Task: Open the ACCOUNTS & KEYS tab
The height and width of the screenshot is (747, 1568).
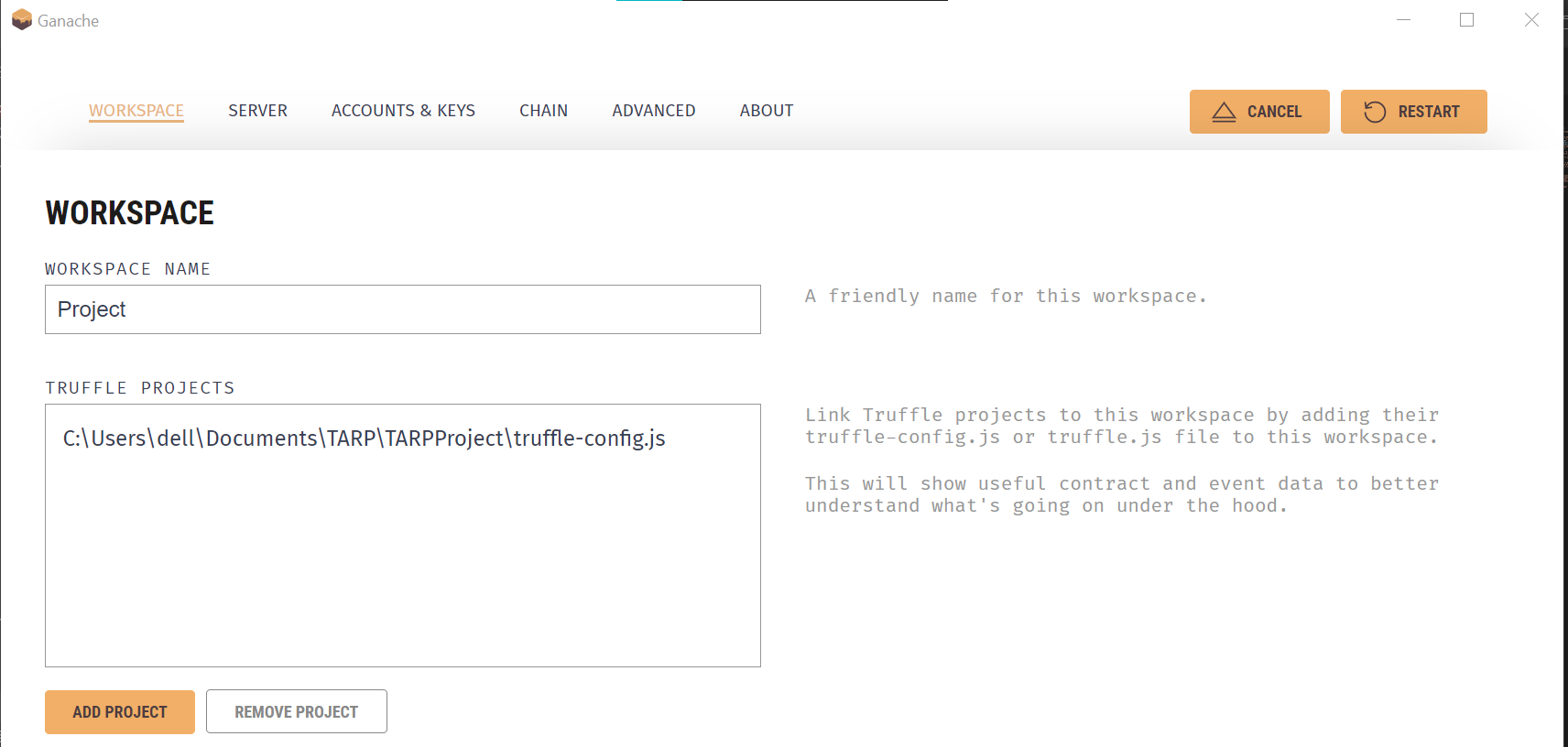Action: [x=403, y=110]
